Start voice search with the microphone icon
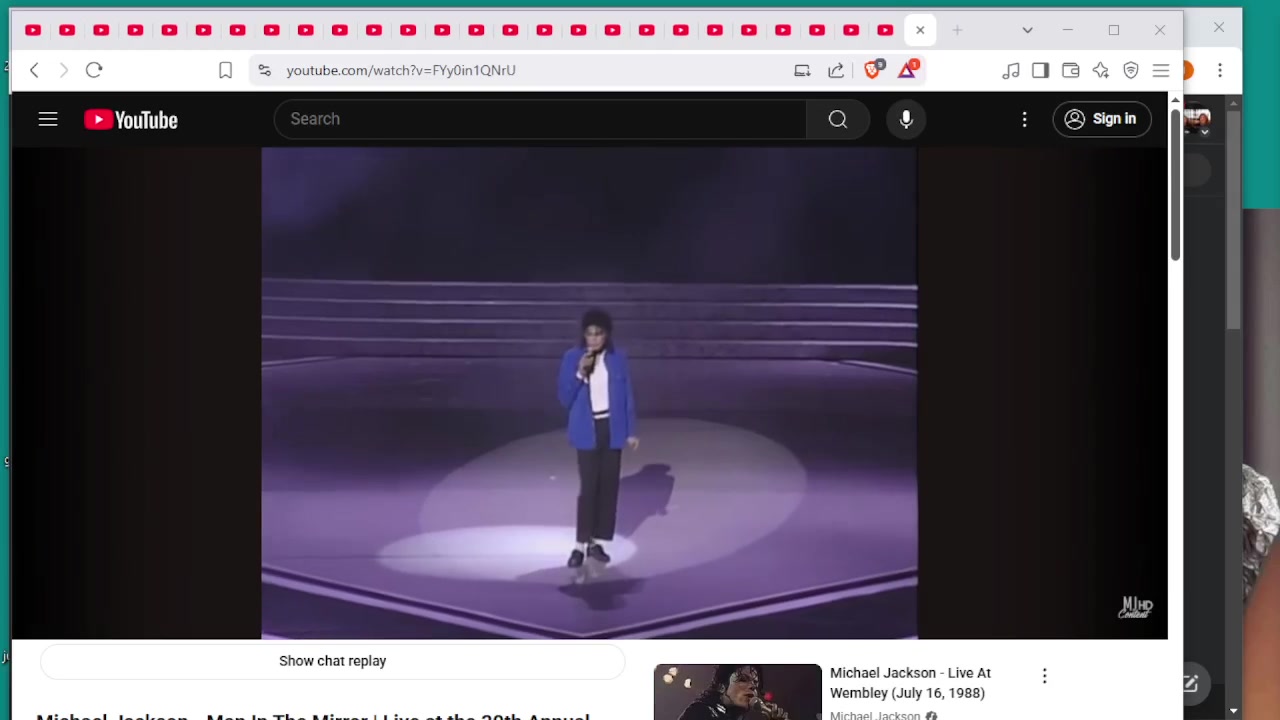 pos(906,119)
